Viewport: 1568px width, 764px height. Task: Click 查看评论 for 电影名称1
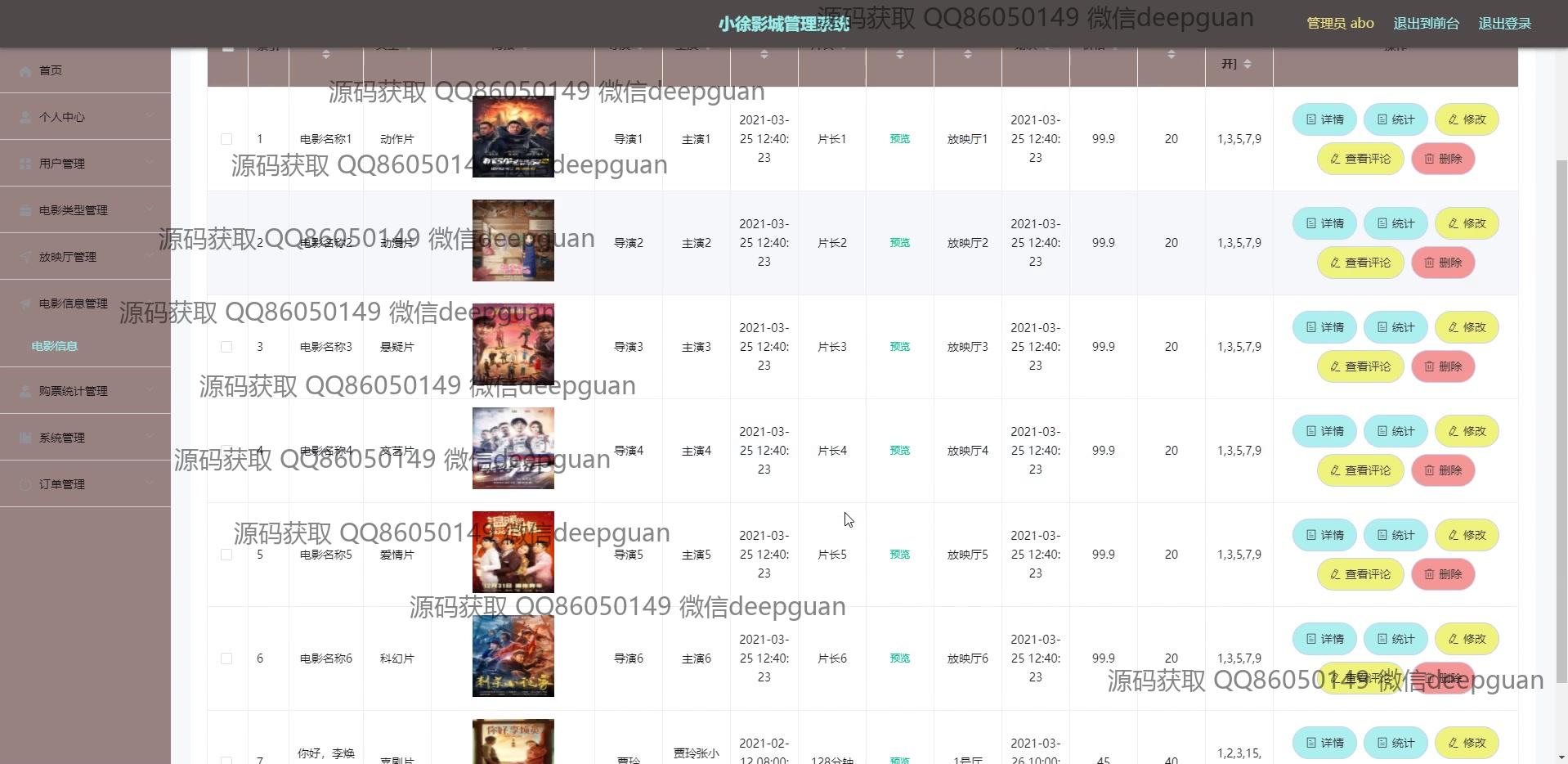1360,159
